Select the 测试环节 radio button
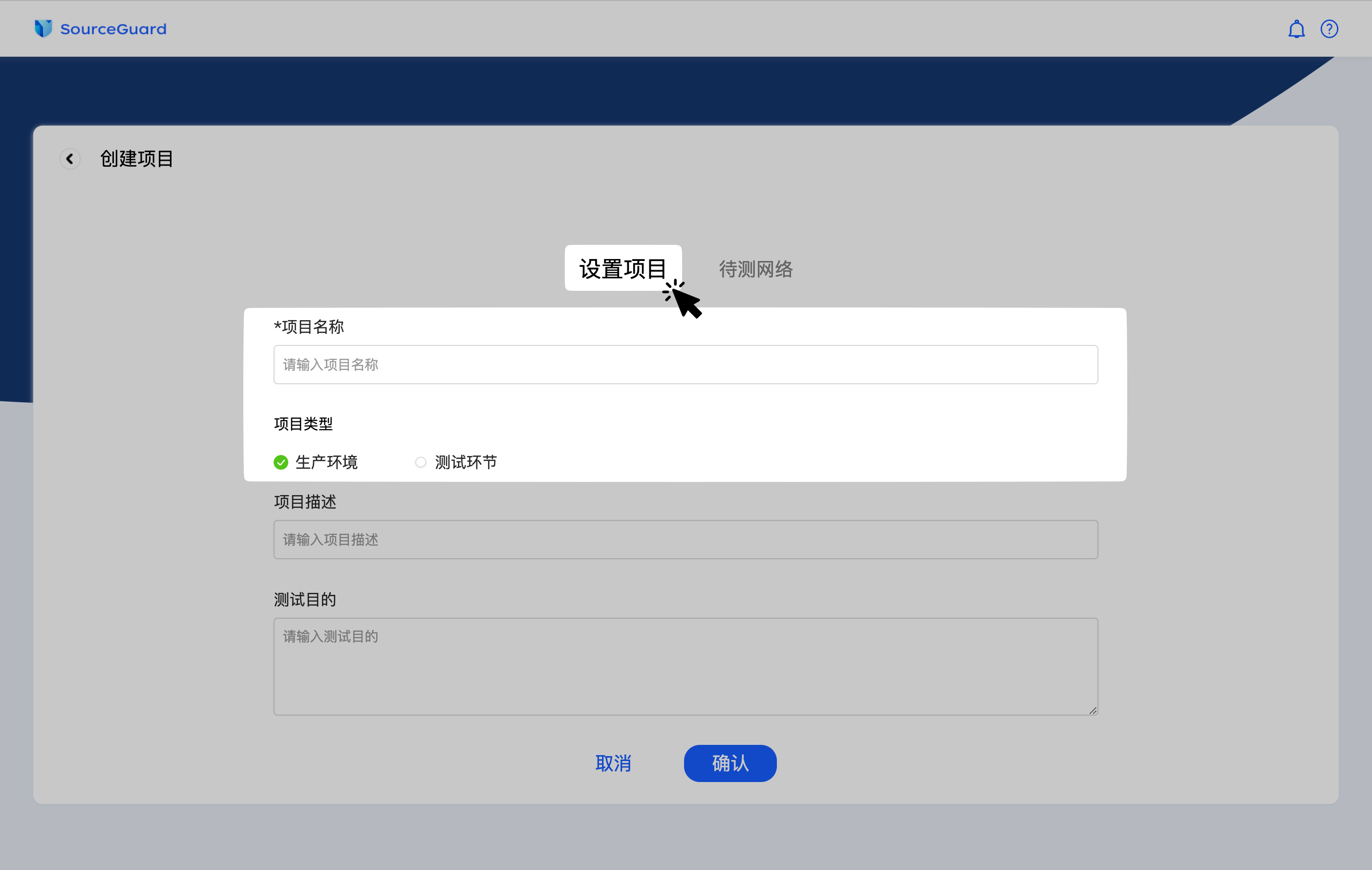Image resolution: width=1372 pixels, height=870 pixels. 421,462
